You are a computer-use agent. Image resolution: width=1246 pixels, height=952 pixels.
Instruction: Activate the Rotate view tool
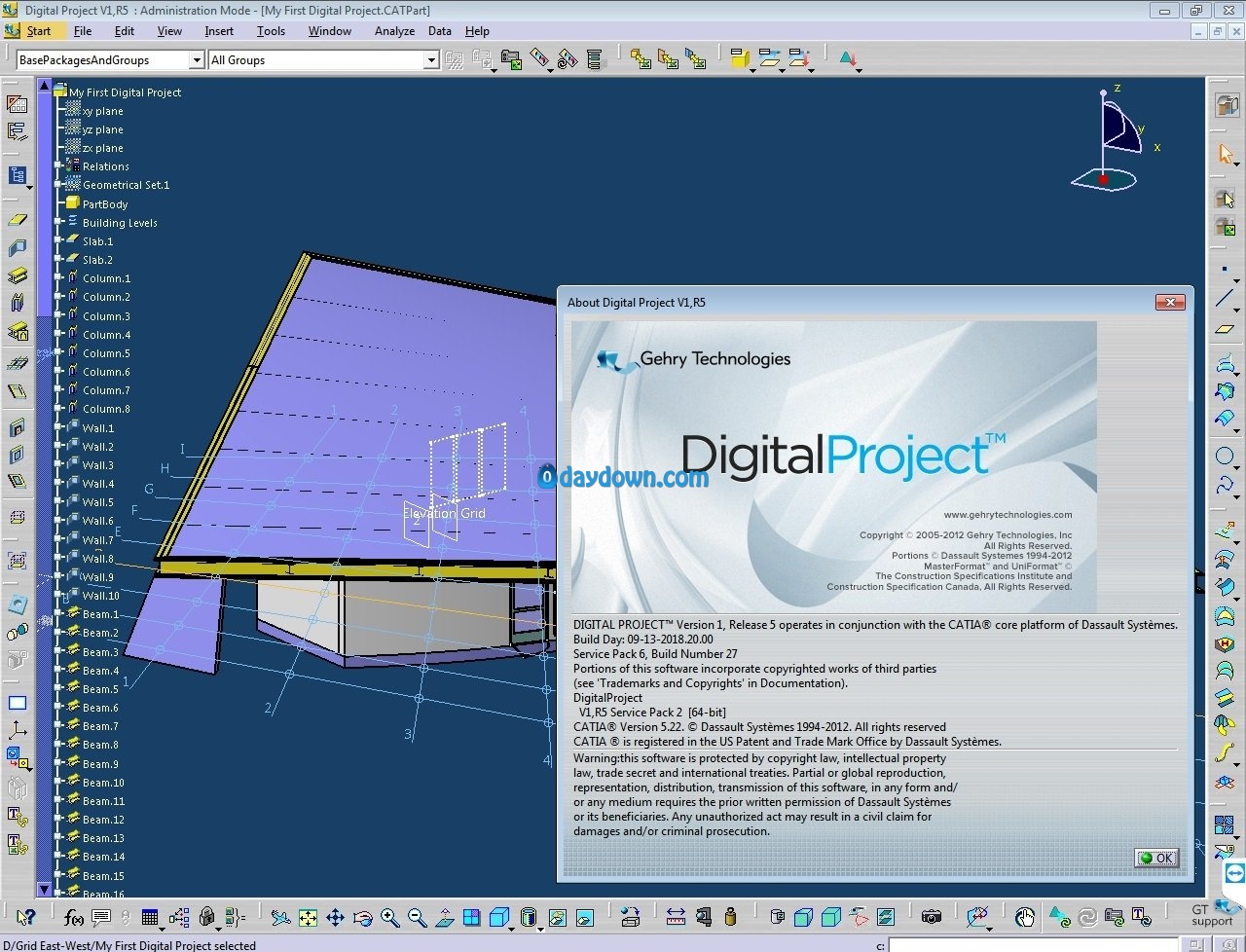362,917
